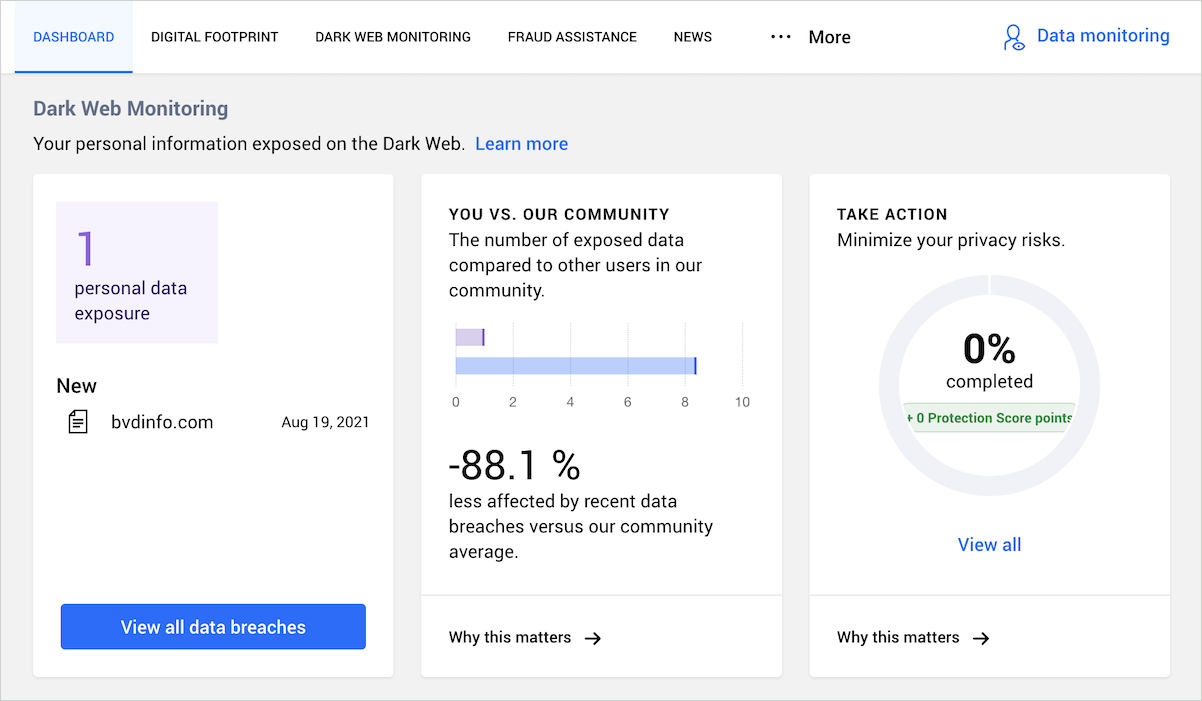Image resolution: width=1202 pixels, height=701 pixels.
Task: Click the short purple user exposure bar
Action: 470,337
